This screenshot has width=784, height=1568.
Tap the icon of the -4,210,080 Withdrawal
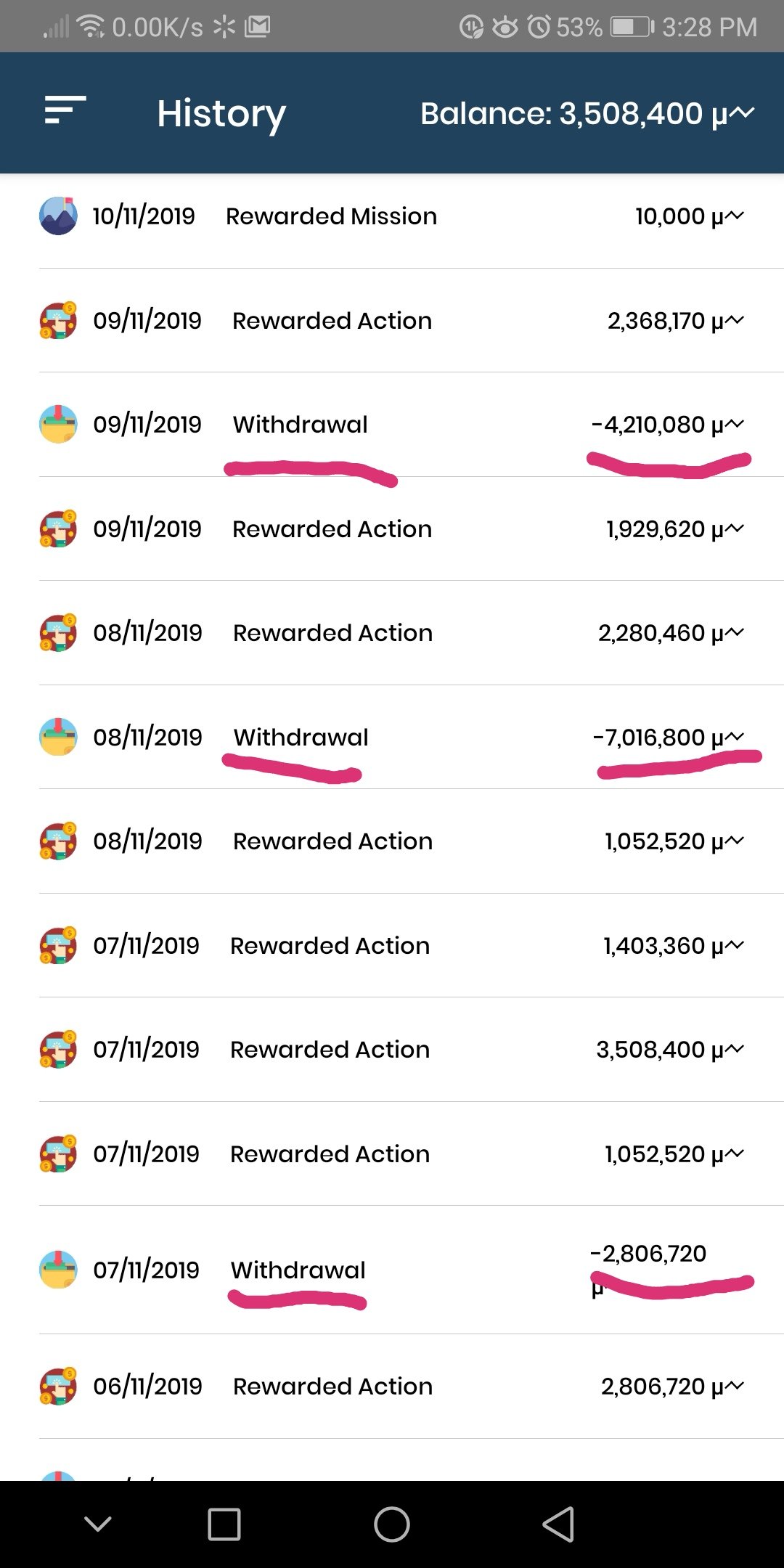(58, 424)
